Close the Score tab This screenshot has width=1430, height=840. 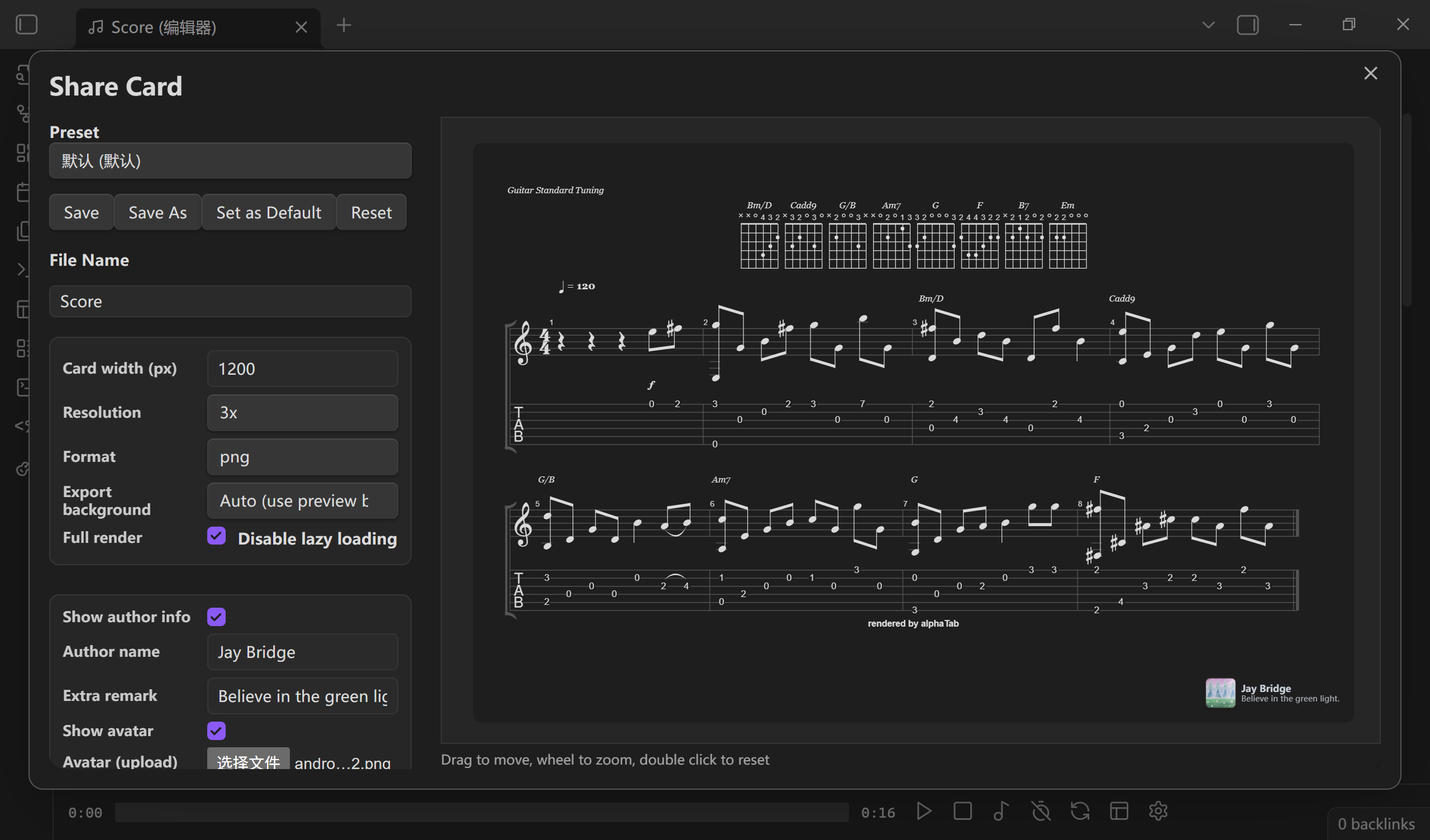[x=301, y=27]
